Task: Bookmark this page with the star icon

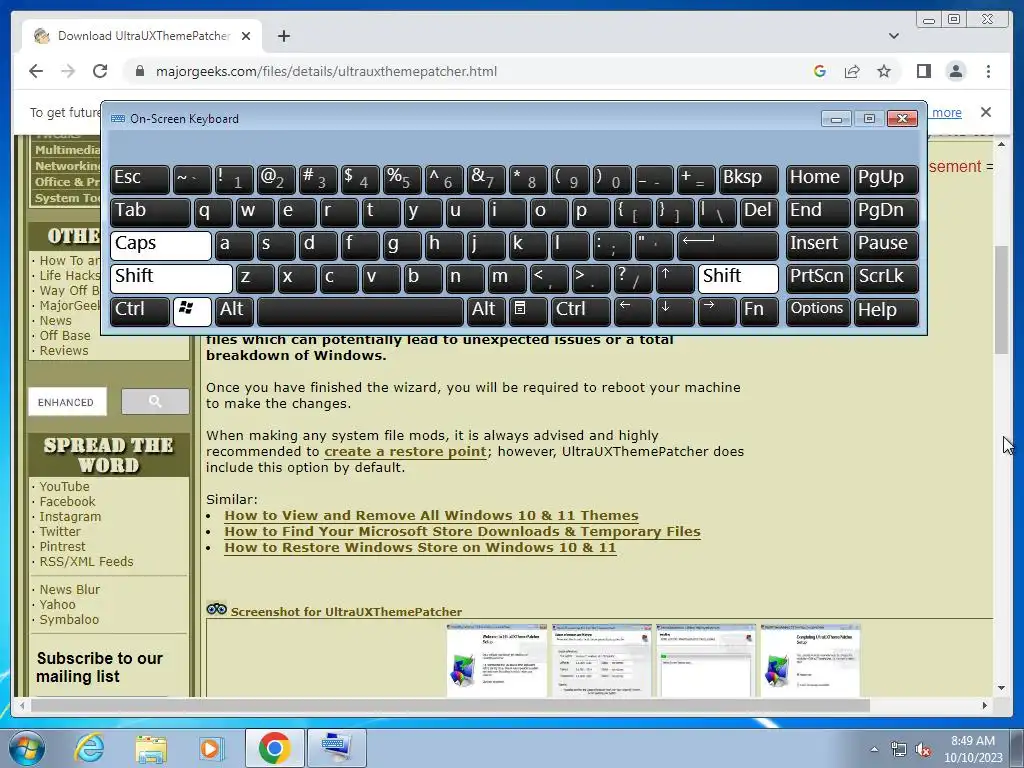Action: coord(884,71)
